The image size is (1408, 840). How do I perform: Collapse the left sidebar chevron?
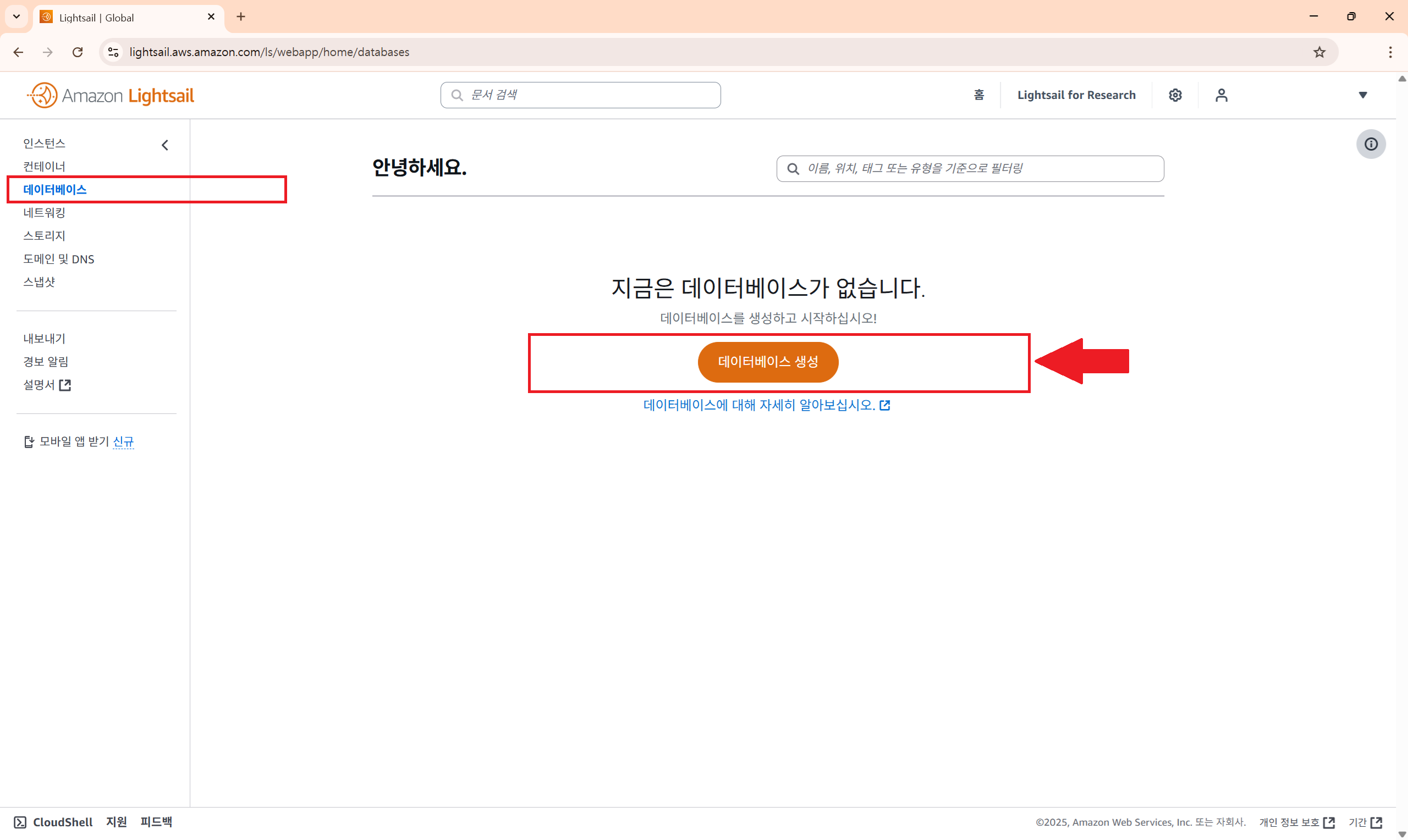point(165,145)
